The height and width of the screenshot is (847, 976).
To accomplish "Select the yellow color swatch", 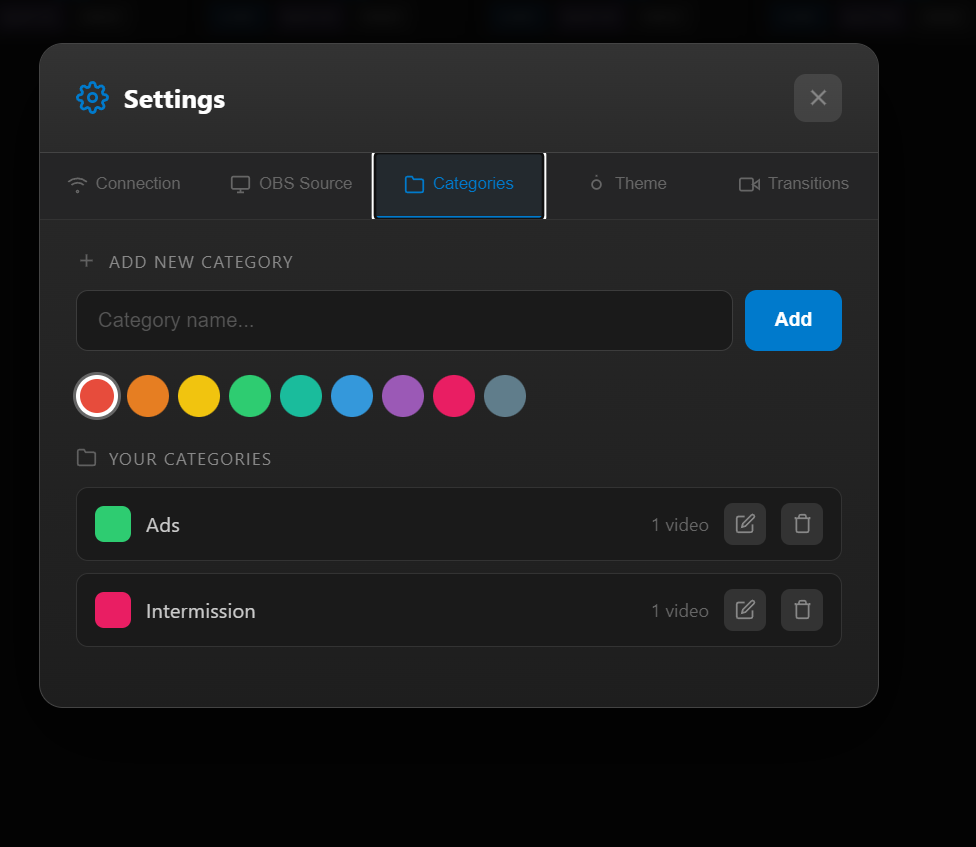I will coord(199,396).
